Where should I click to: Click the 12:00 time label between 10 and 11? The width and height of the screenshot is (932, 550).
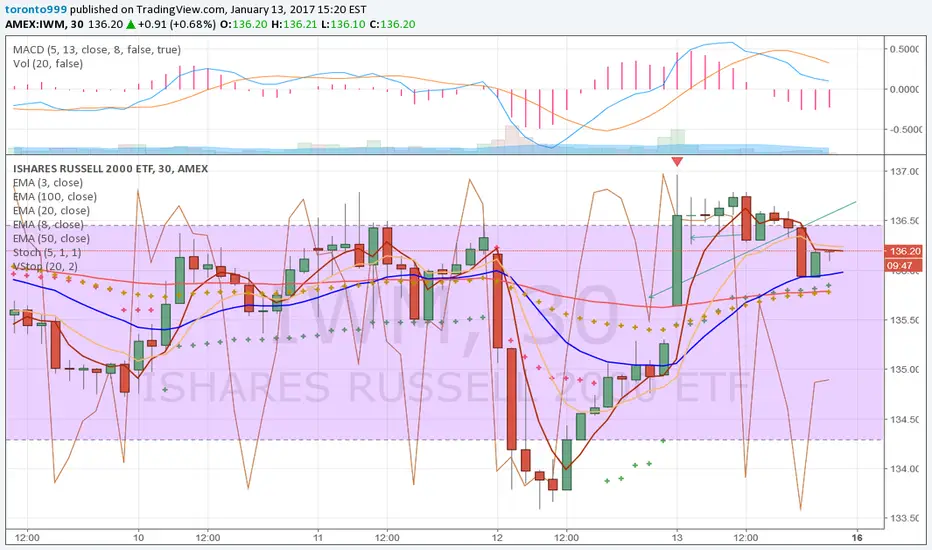(x=207, y=538)
